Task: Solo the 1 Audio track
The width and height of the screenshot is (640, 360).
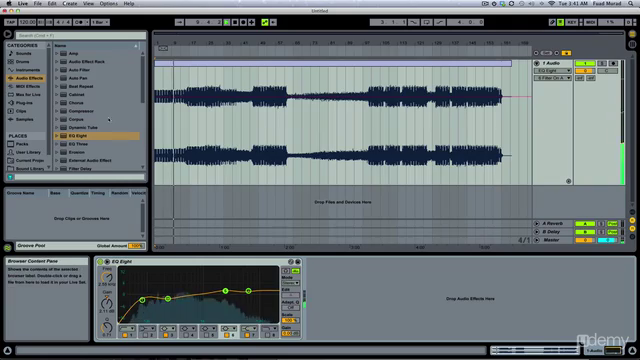Action: (x=602, y=63)
